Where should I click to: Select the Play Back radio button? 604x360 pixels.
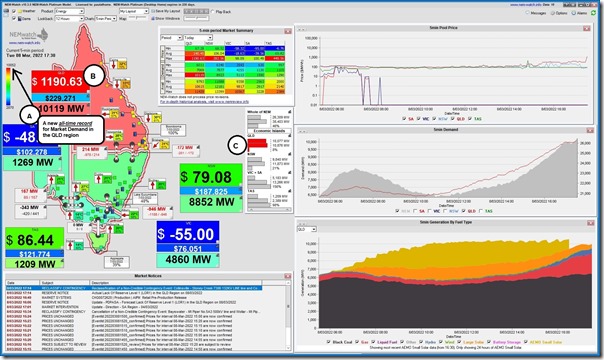click(213, 12)
